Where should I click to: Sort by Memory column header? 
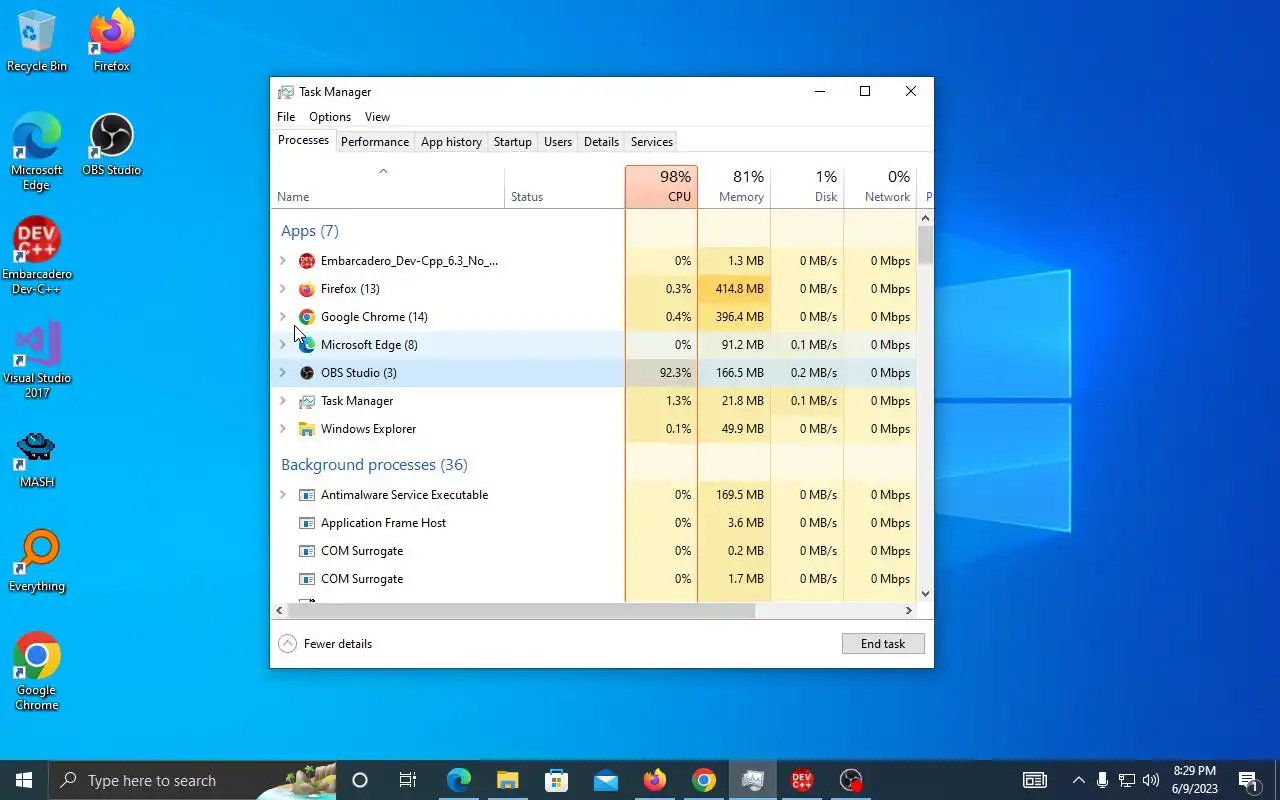[x=734, y=187]
